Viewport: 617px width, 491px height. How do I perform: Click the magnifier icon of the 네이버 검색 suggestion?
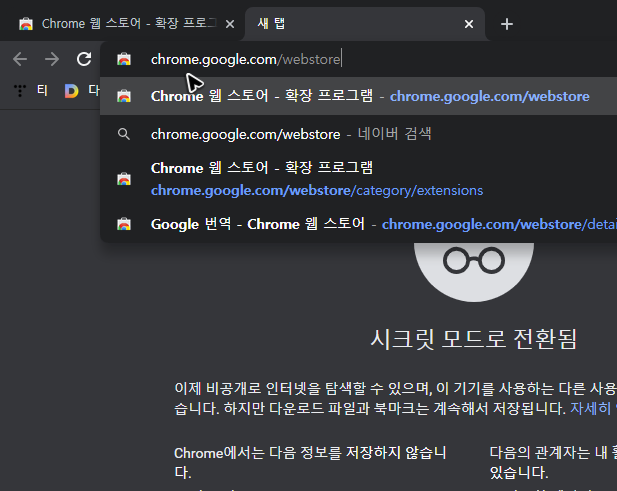124,134
